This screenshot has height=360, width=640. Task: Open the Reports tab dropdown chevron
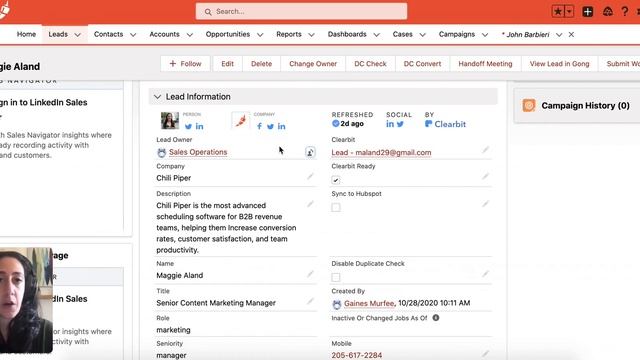point(311,35)
